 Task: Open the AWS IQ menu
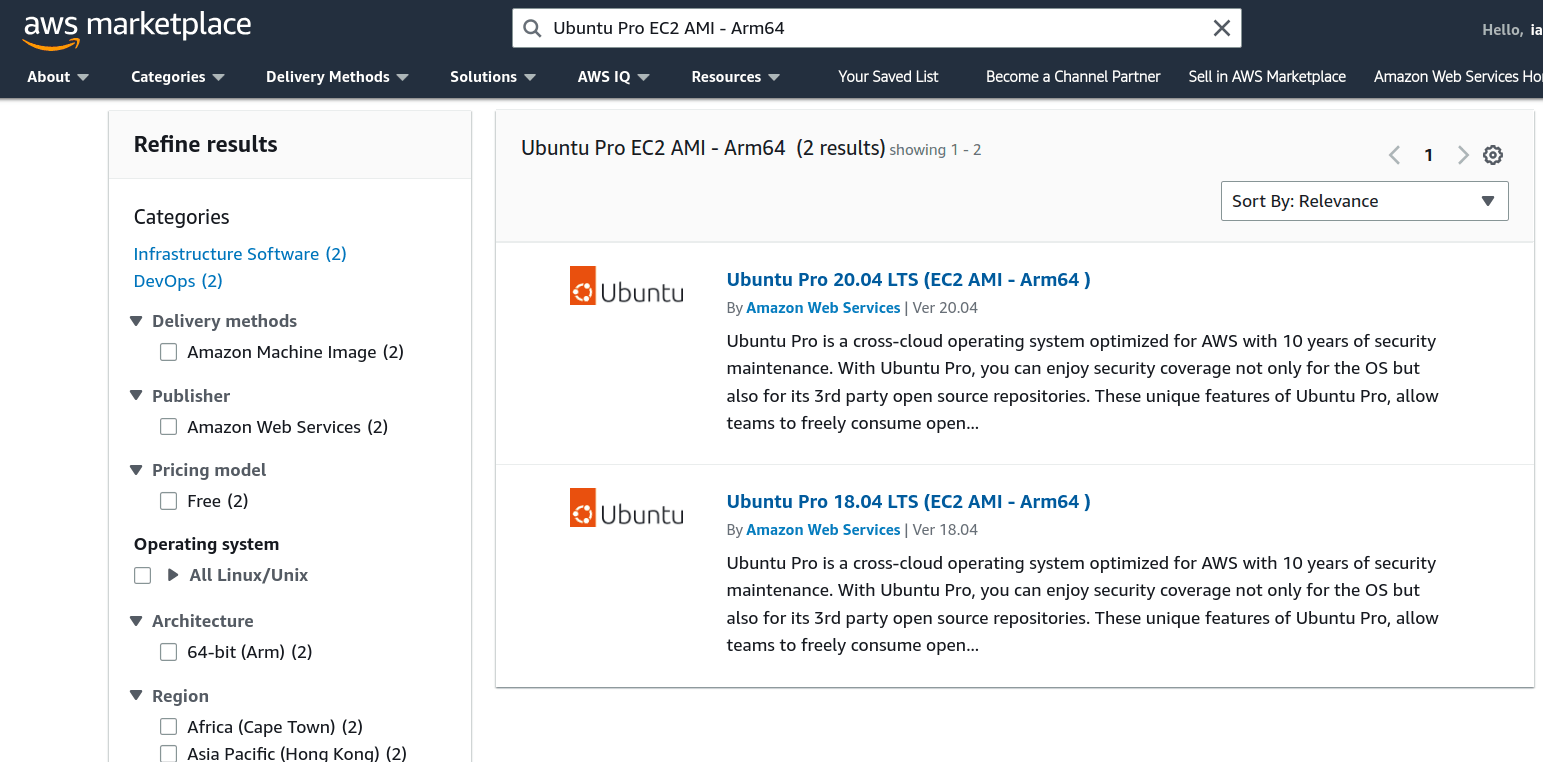tap(614, 77)
